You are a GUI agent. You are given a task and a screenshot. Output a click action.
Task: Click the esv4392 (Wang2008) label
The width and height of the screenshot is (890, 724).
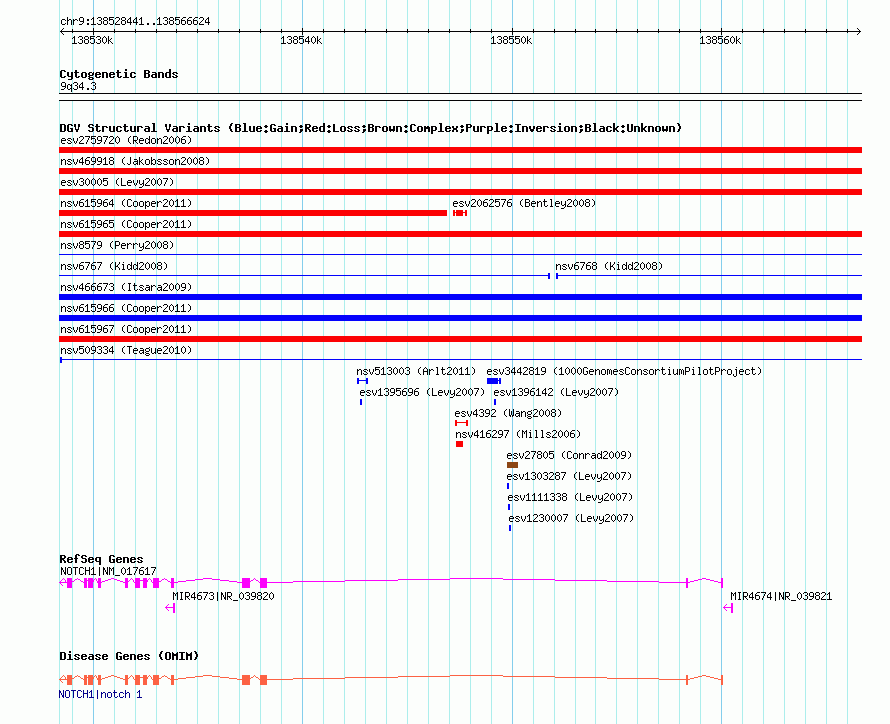click(x=508, y=413)
